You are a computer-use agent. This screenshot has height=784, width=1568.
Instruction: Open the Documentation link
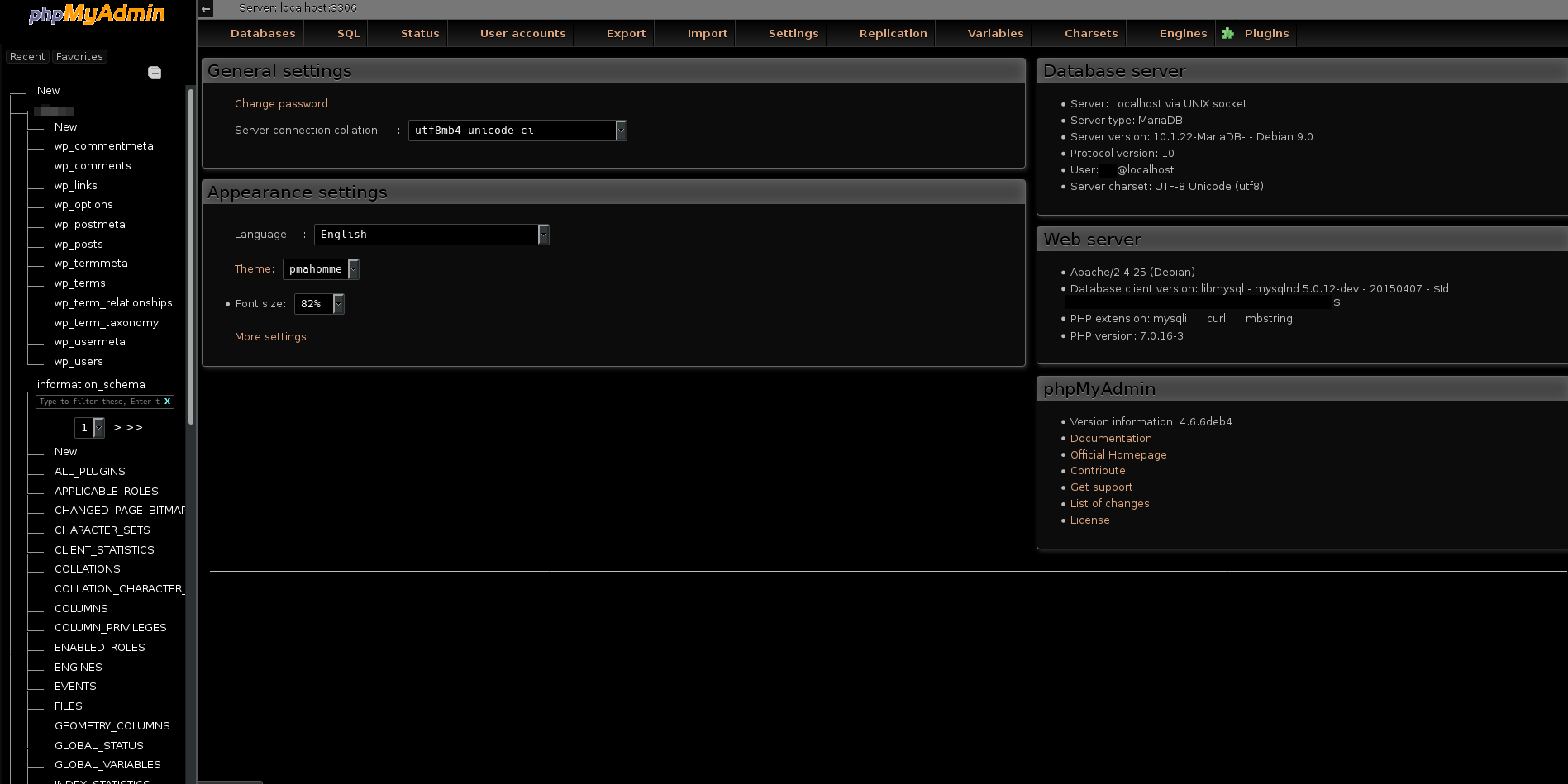click(1111, 439)
